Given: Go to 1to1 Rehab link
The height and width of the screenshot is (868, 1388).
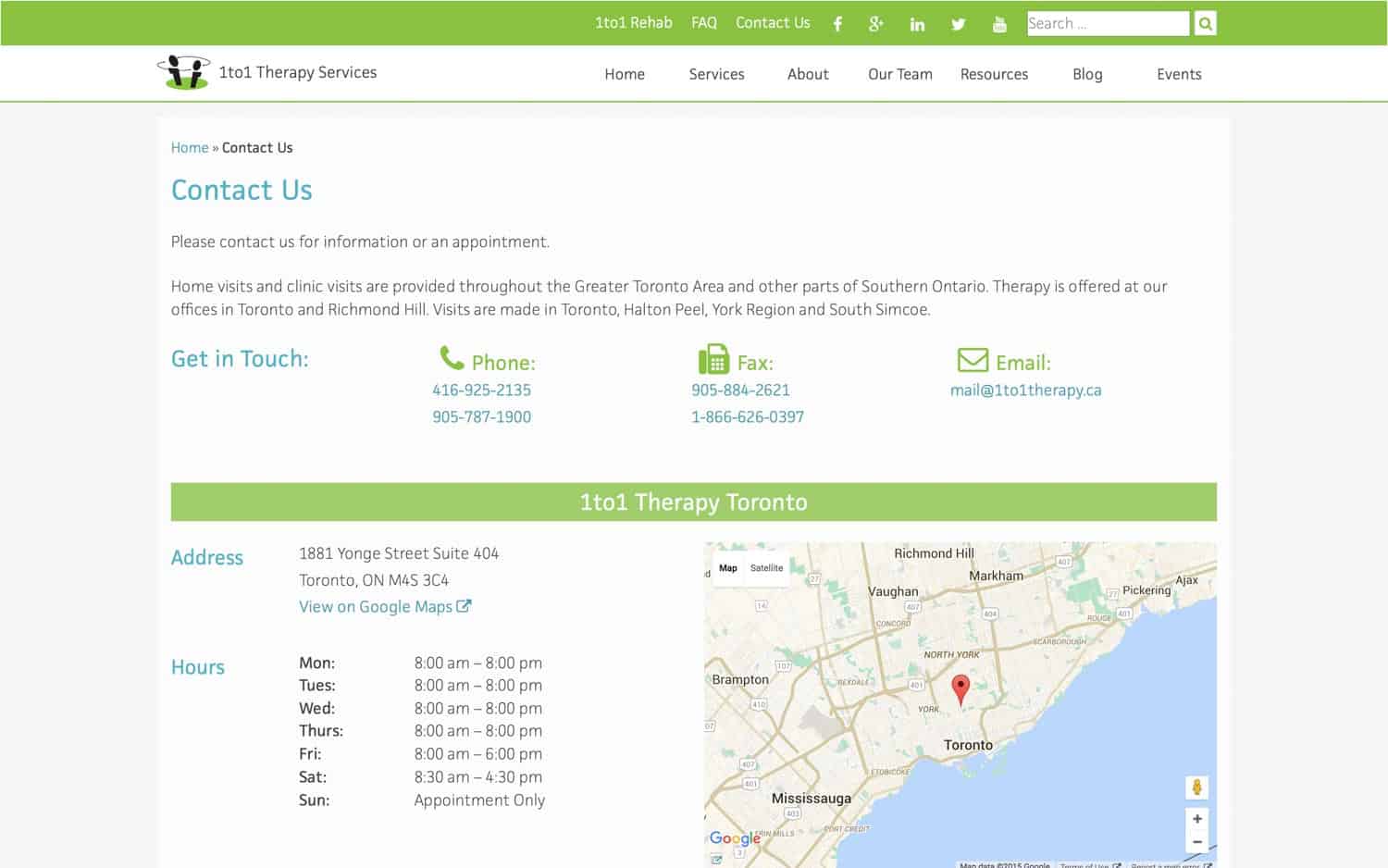Looking at the screenshot, I should point(634,22).
